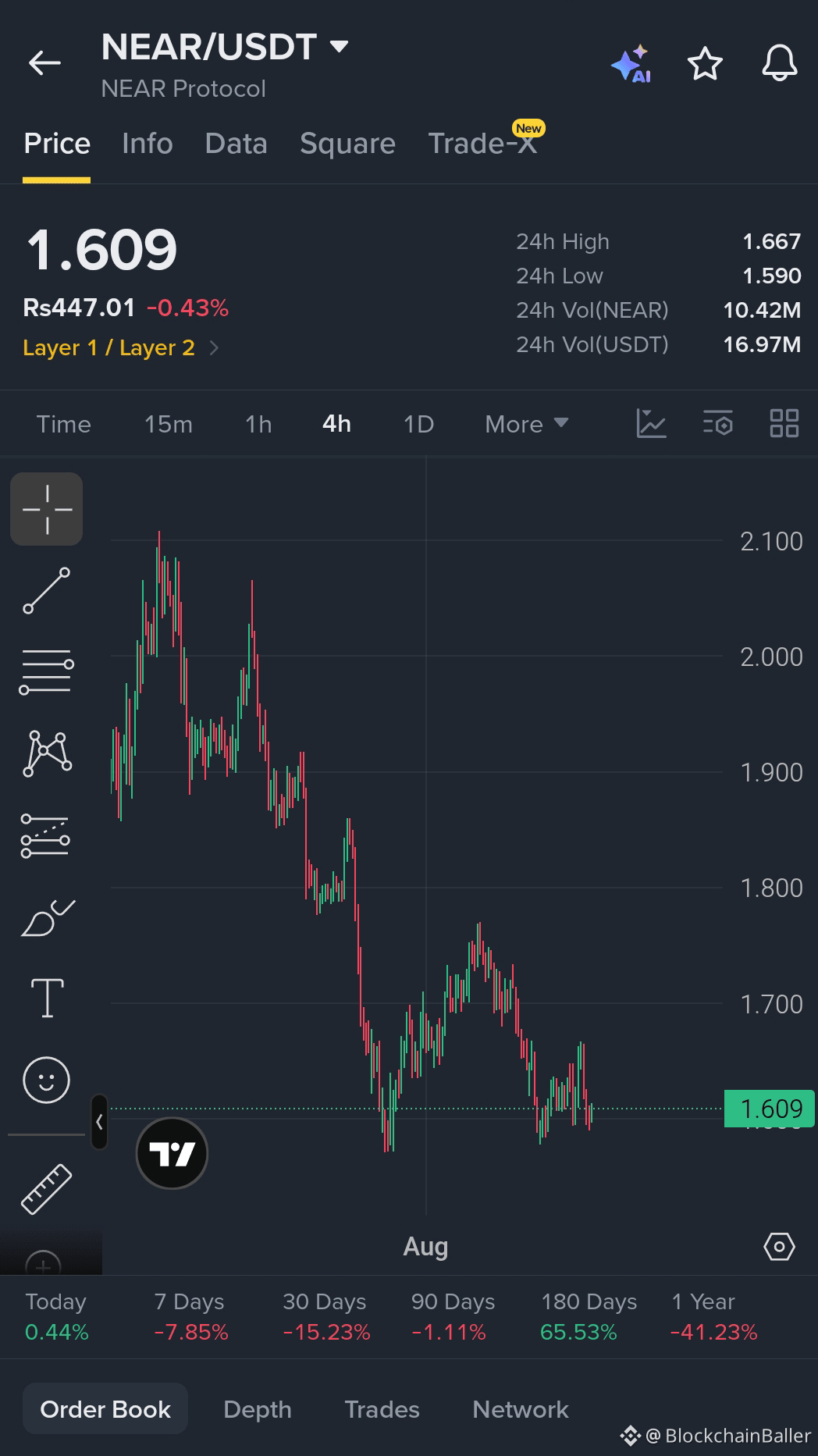Image resolution: width=818 pixels, height=1456 pixels.
Task: Select the trend line drawing tool
Action: pyautogui.click(x=47, y=591)
